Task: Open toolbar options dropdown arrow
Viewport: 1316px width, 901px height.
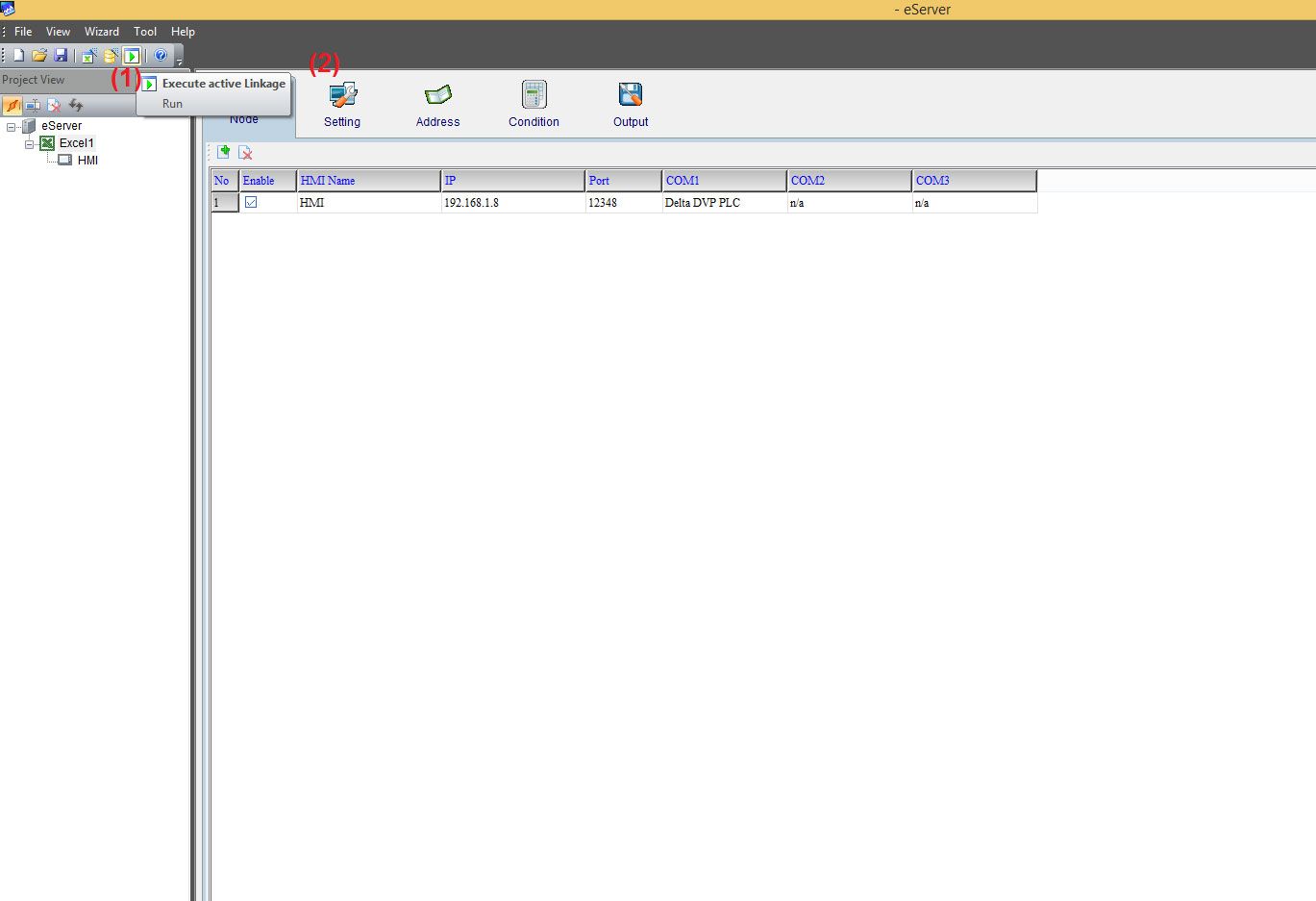Action: click(179, 60)
